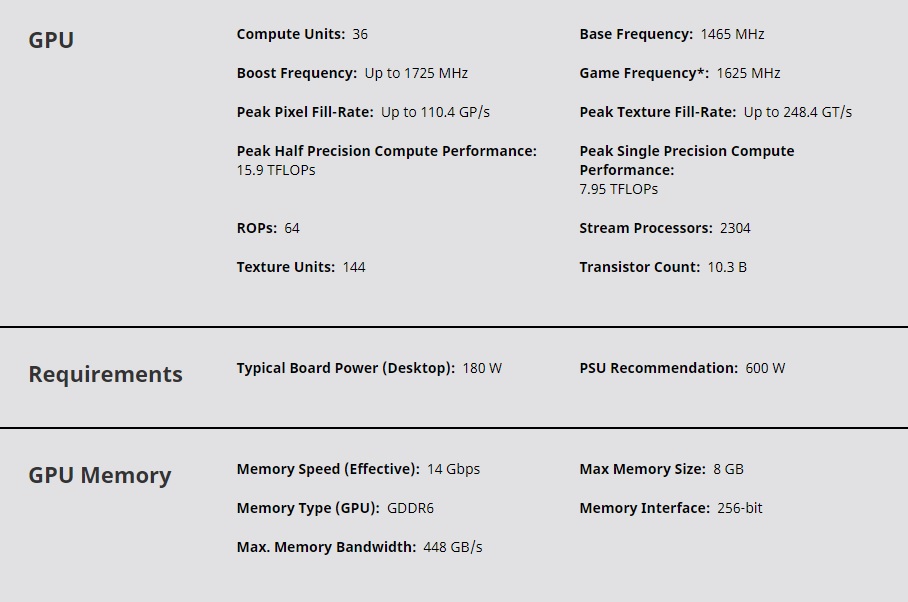This screenshot has height=602, width=908.
Task: Click the Memory Type (GPU) label
Action: [308, 508]
